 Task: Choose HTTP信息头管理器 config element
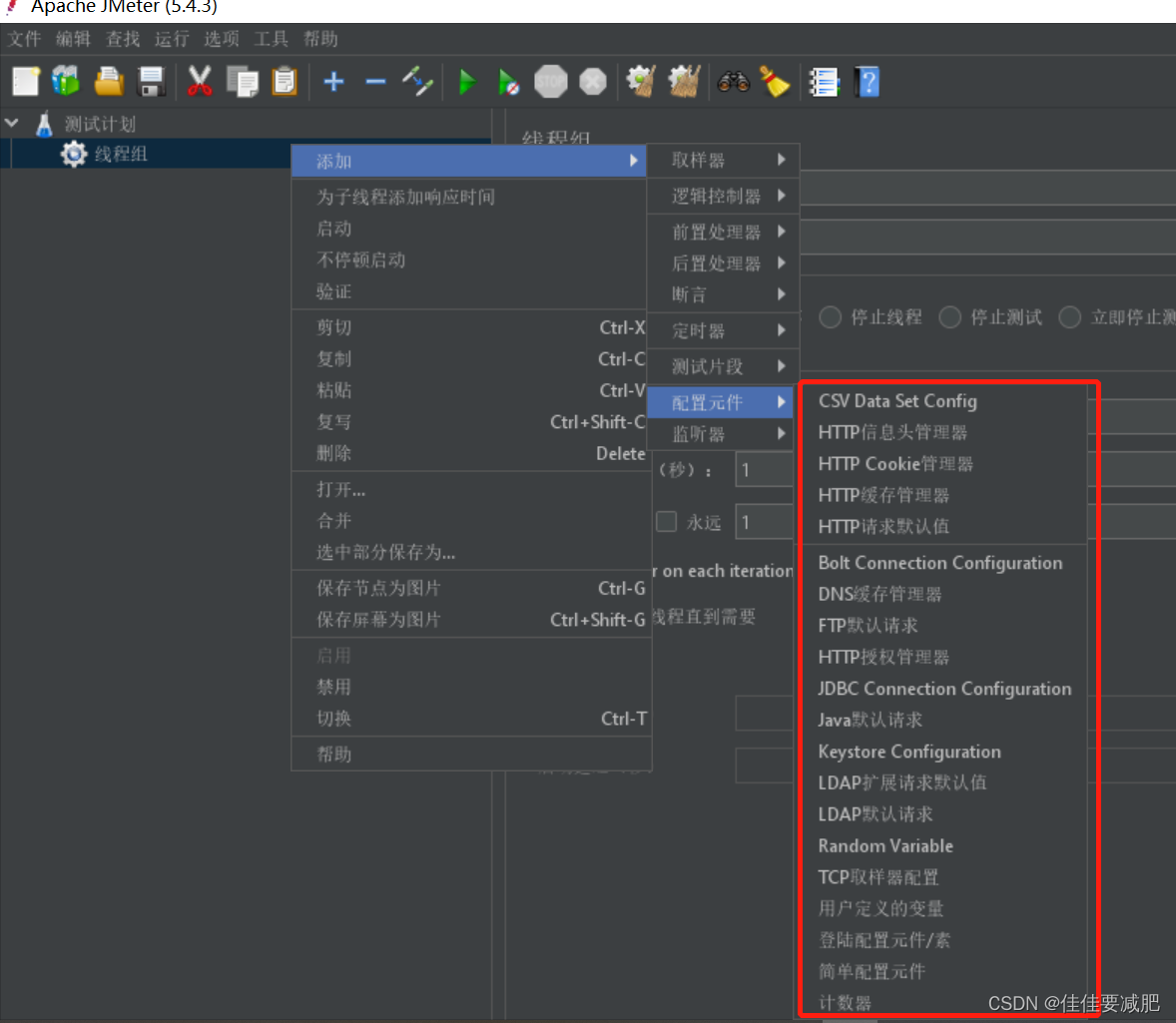click(x=942, y=433)
